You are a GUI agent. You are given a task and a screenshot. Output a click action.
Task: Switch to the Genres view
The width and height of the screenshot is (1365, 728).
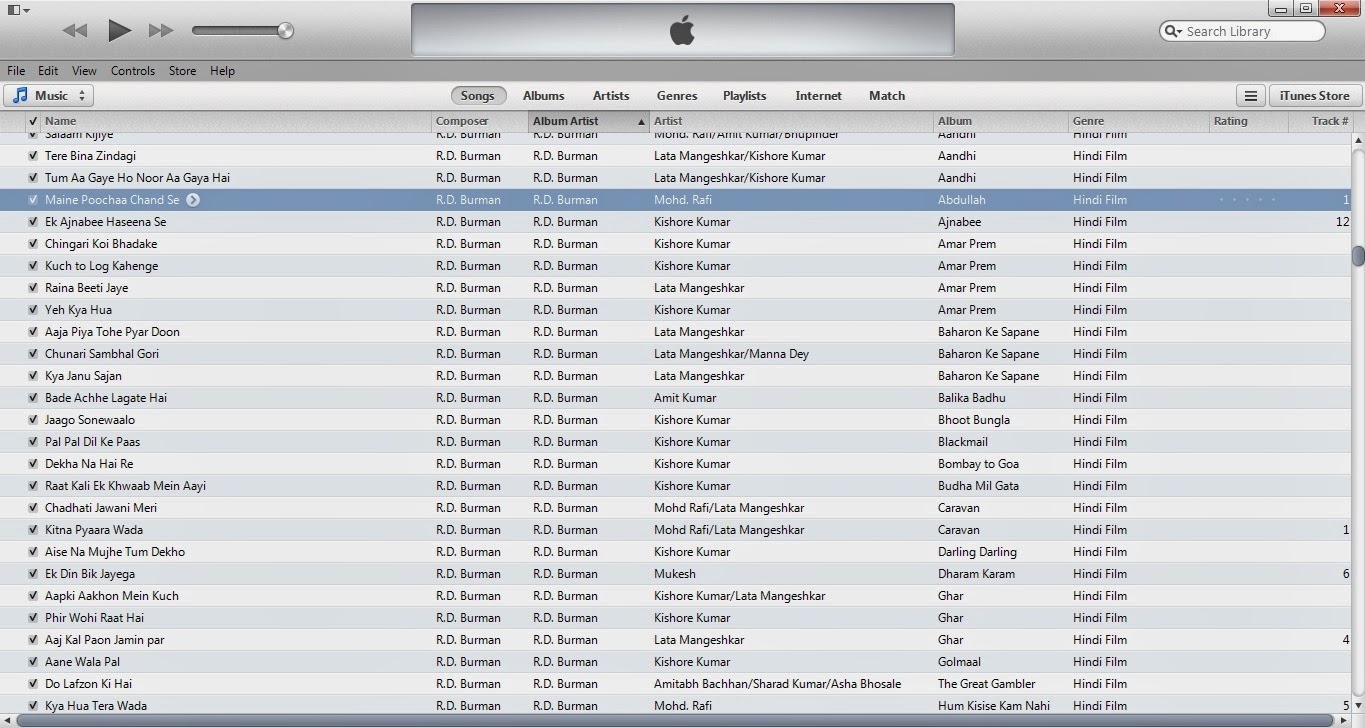(x=677, y=96)
